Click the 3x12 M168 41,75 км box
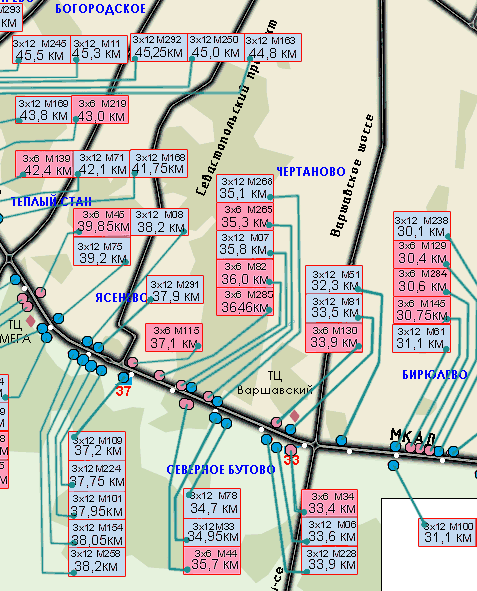The image size is (477, 591). [x=159, y=164]
